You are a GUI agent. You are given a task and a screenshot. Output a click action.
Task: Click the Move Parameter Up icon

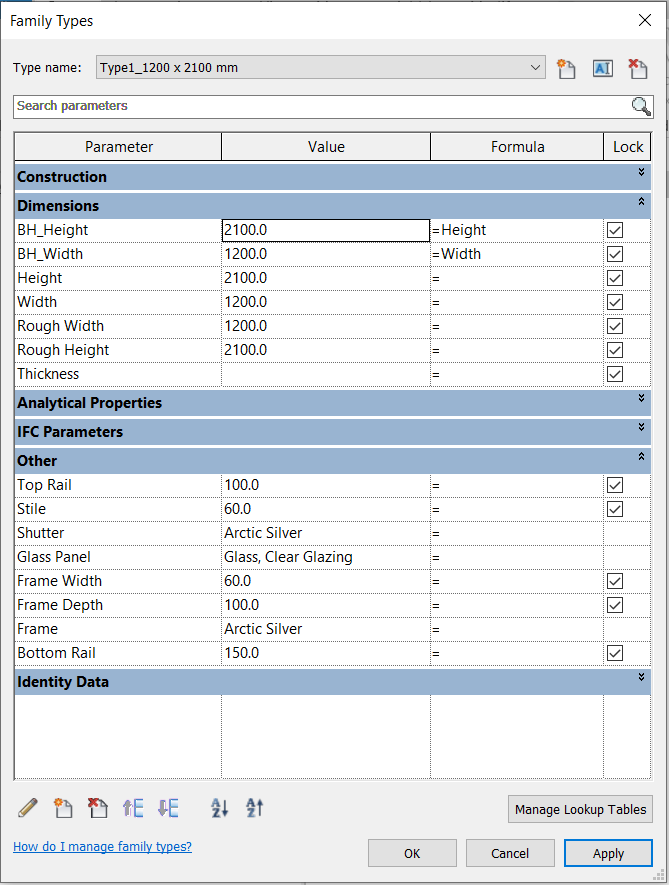(x=132, y=808)
